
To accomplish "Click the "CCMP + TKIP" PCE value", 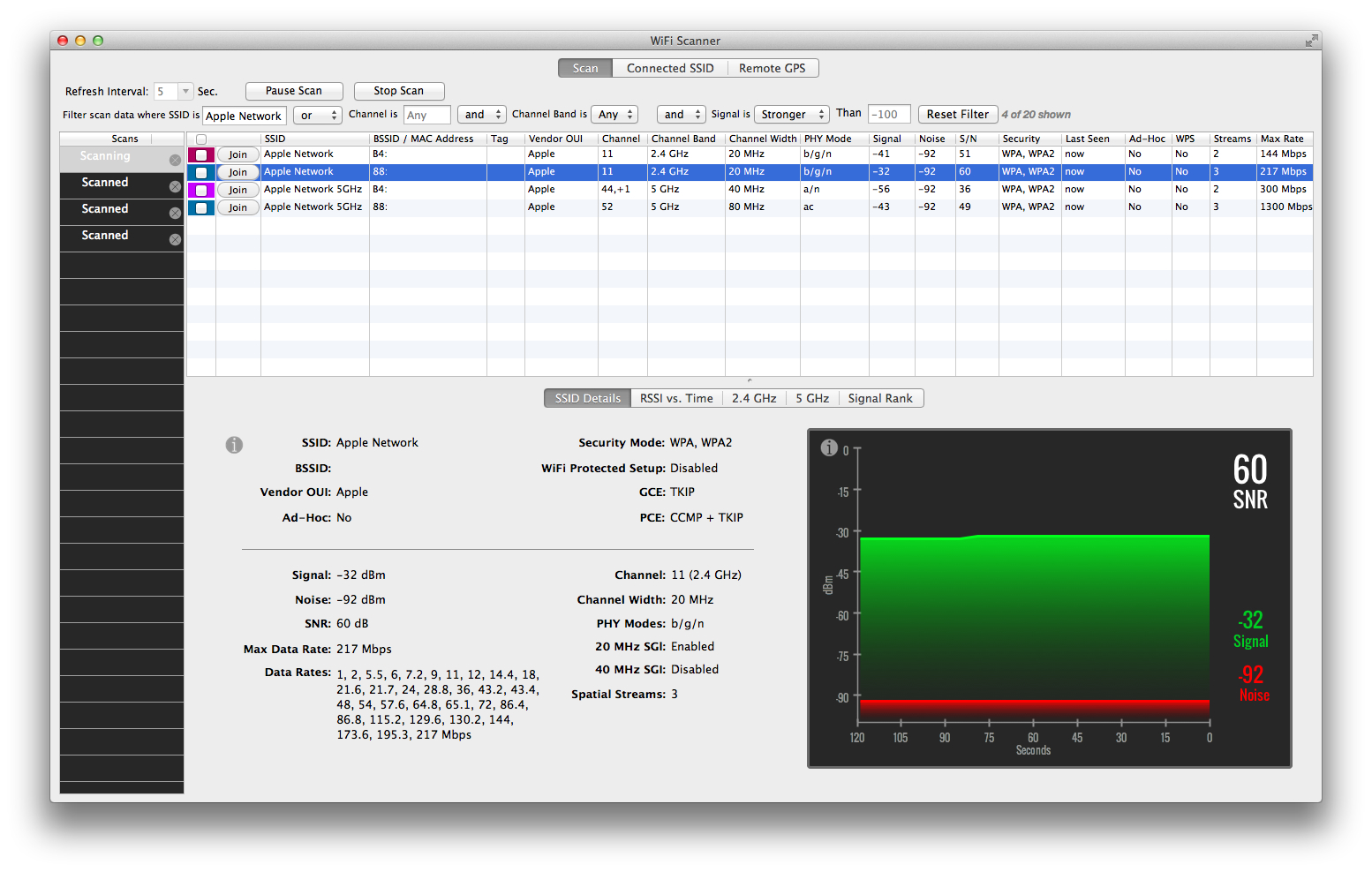I will [706, 517].
